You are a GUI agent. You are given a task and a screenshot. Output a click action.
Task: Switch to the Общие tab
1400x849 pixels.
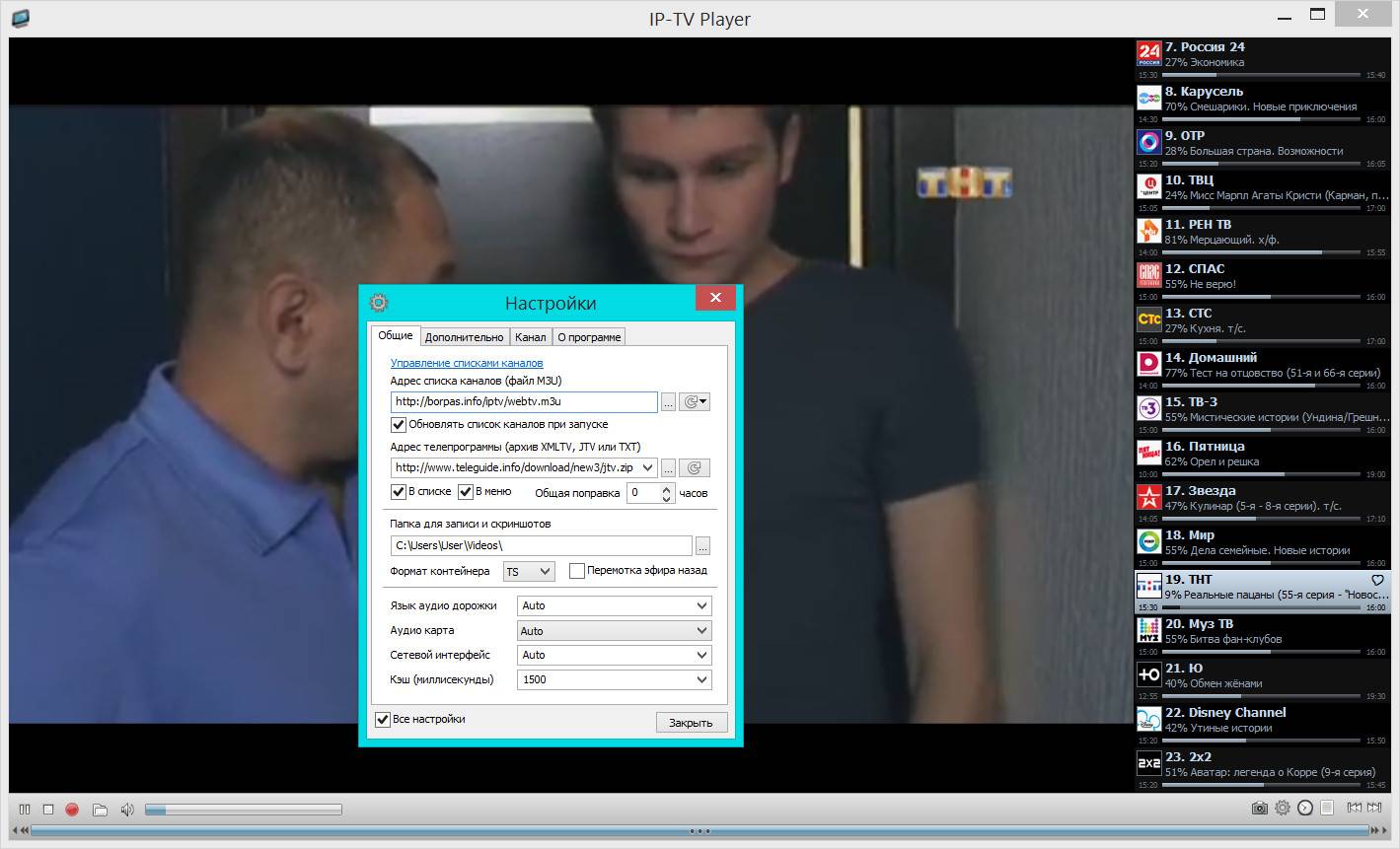396,335
